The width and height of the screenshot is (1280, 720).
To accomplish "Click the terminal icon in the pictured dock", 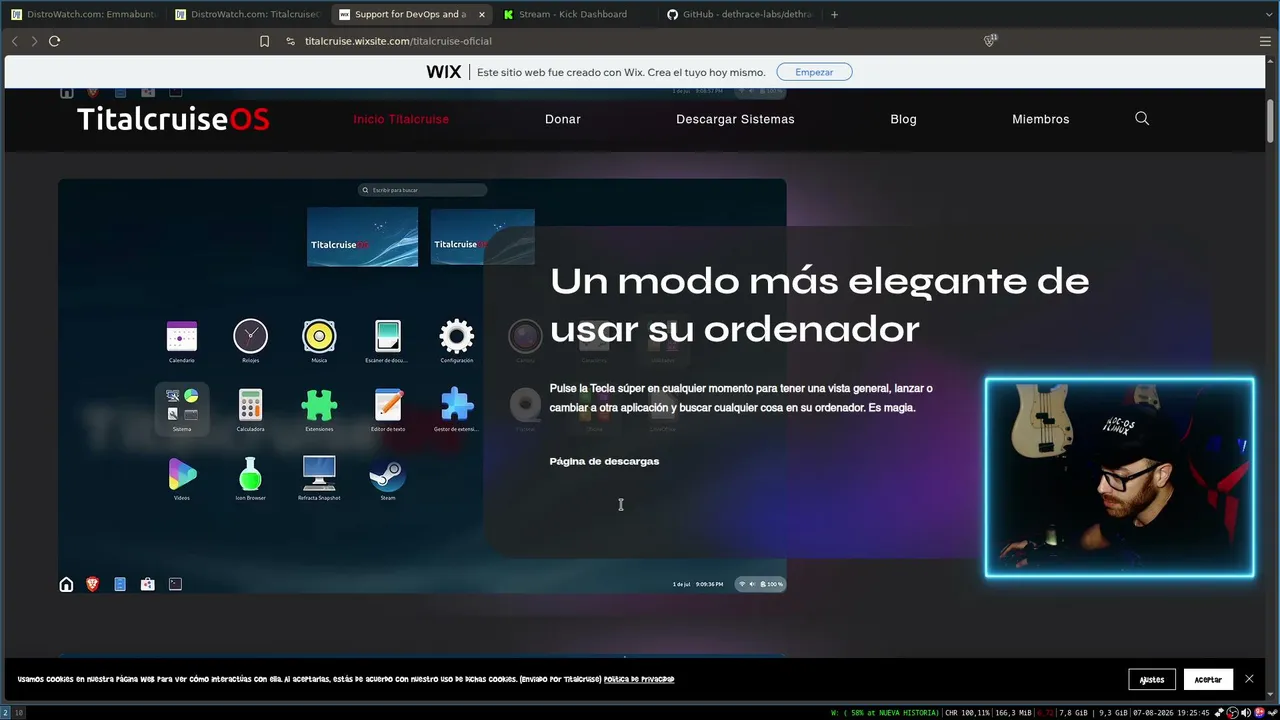I will 175,584.
